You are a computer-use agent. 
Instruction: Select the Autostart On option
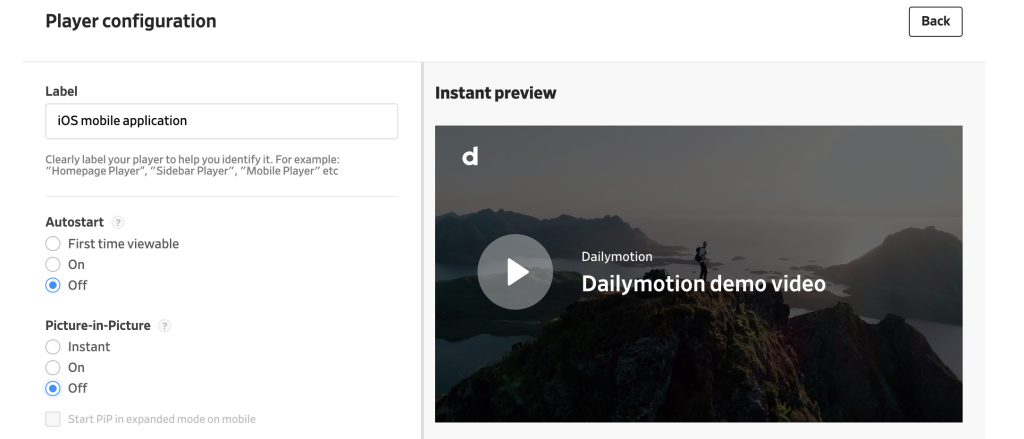coord(53,265)
